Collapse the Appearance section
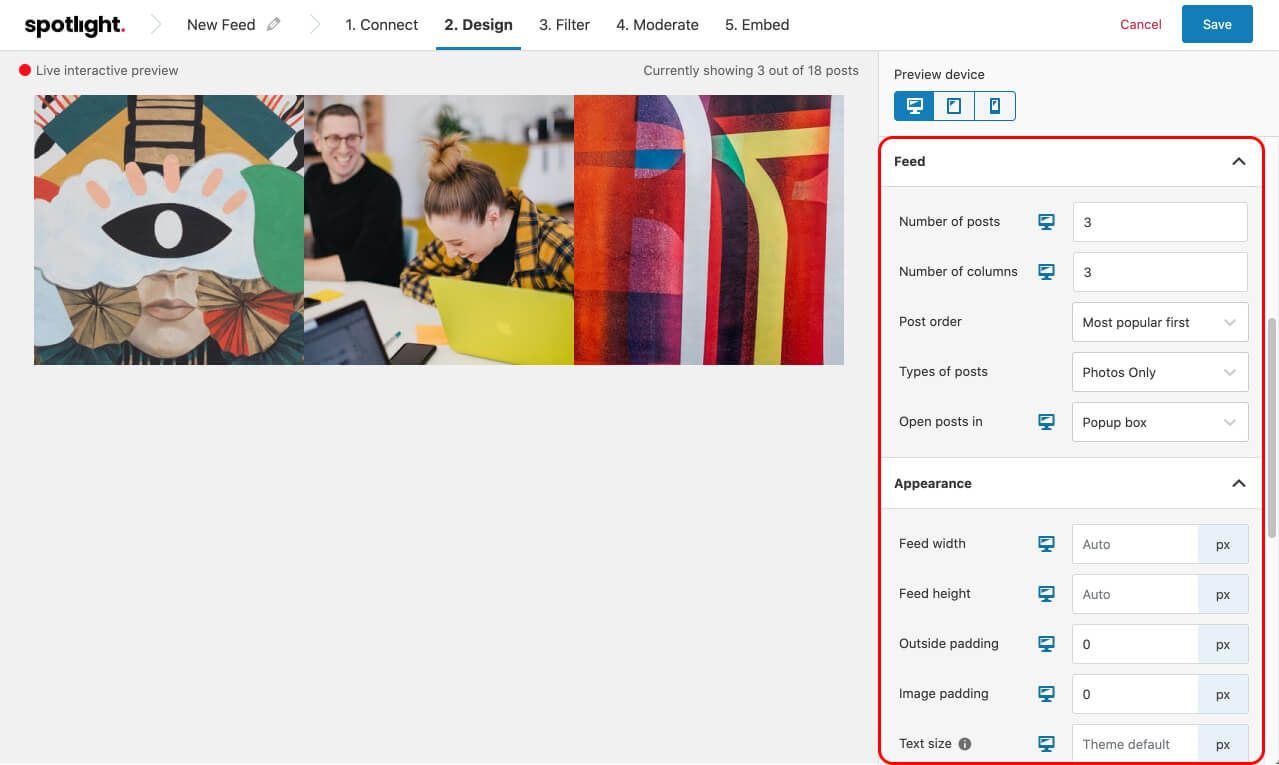The image size is (1279, 765). pos(1238,483)
